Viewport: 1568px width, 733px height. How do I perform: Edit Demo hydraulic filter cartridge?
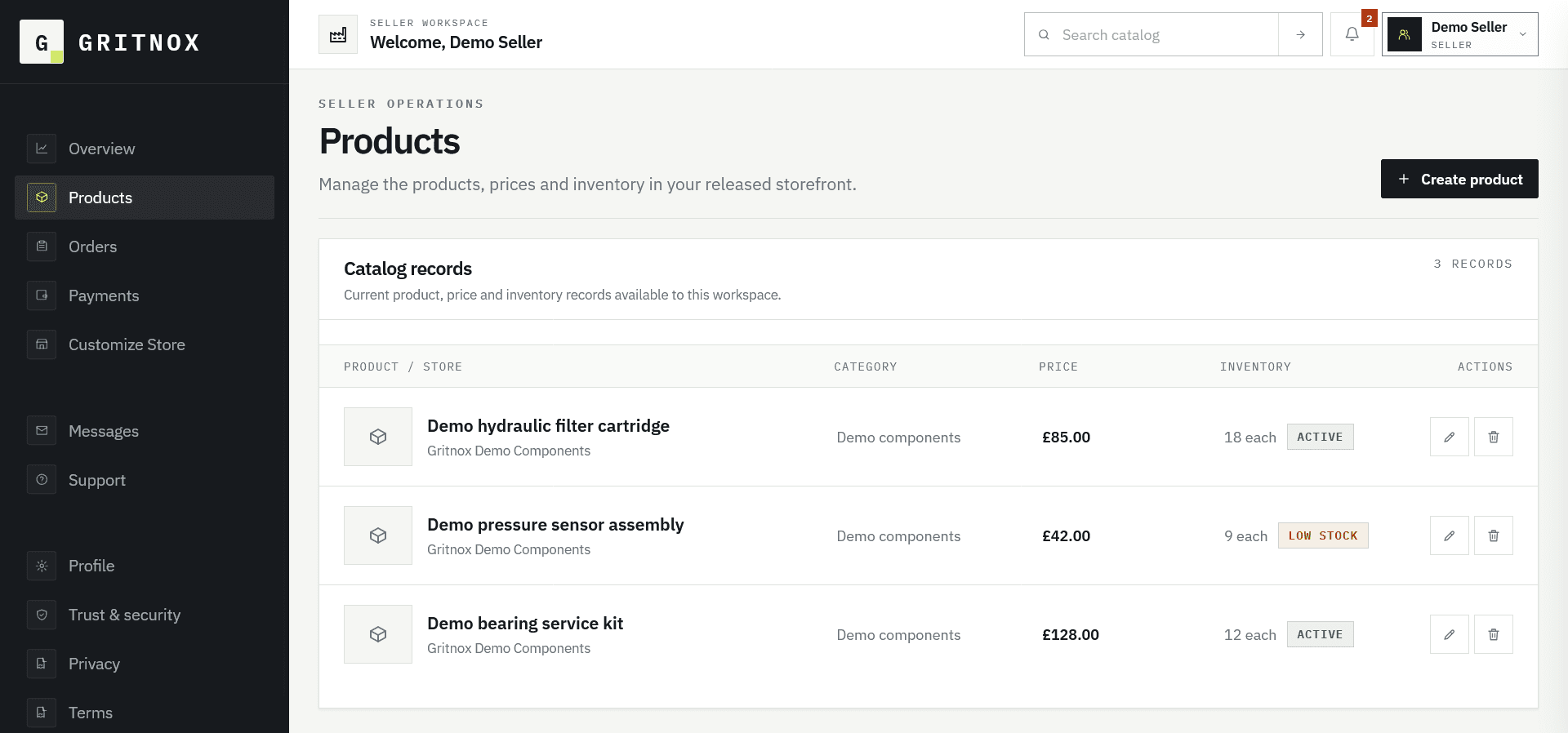tap(1450, 437)
